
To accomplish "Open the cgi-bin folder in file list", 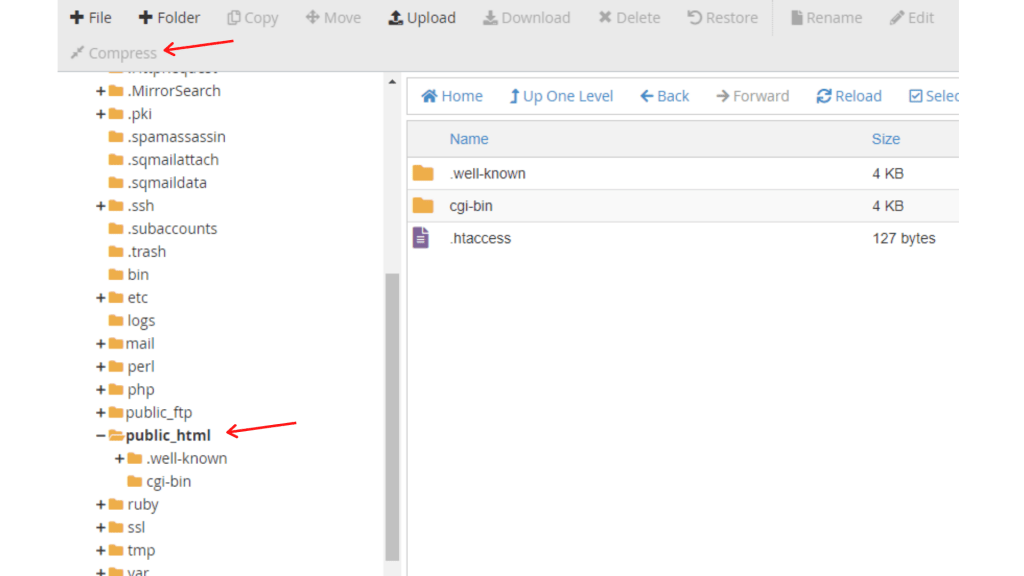I will 470,206.
